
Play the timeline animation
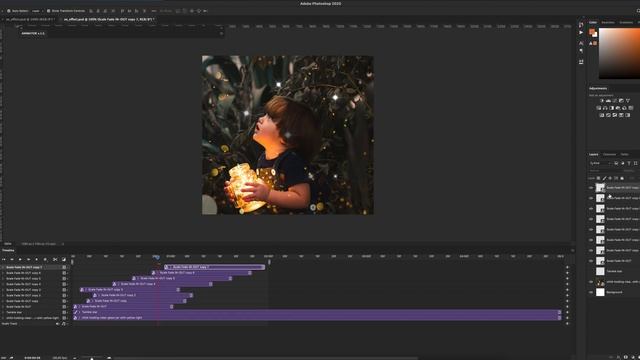(x=20, y=259)
